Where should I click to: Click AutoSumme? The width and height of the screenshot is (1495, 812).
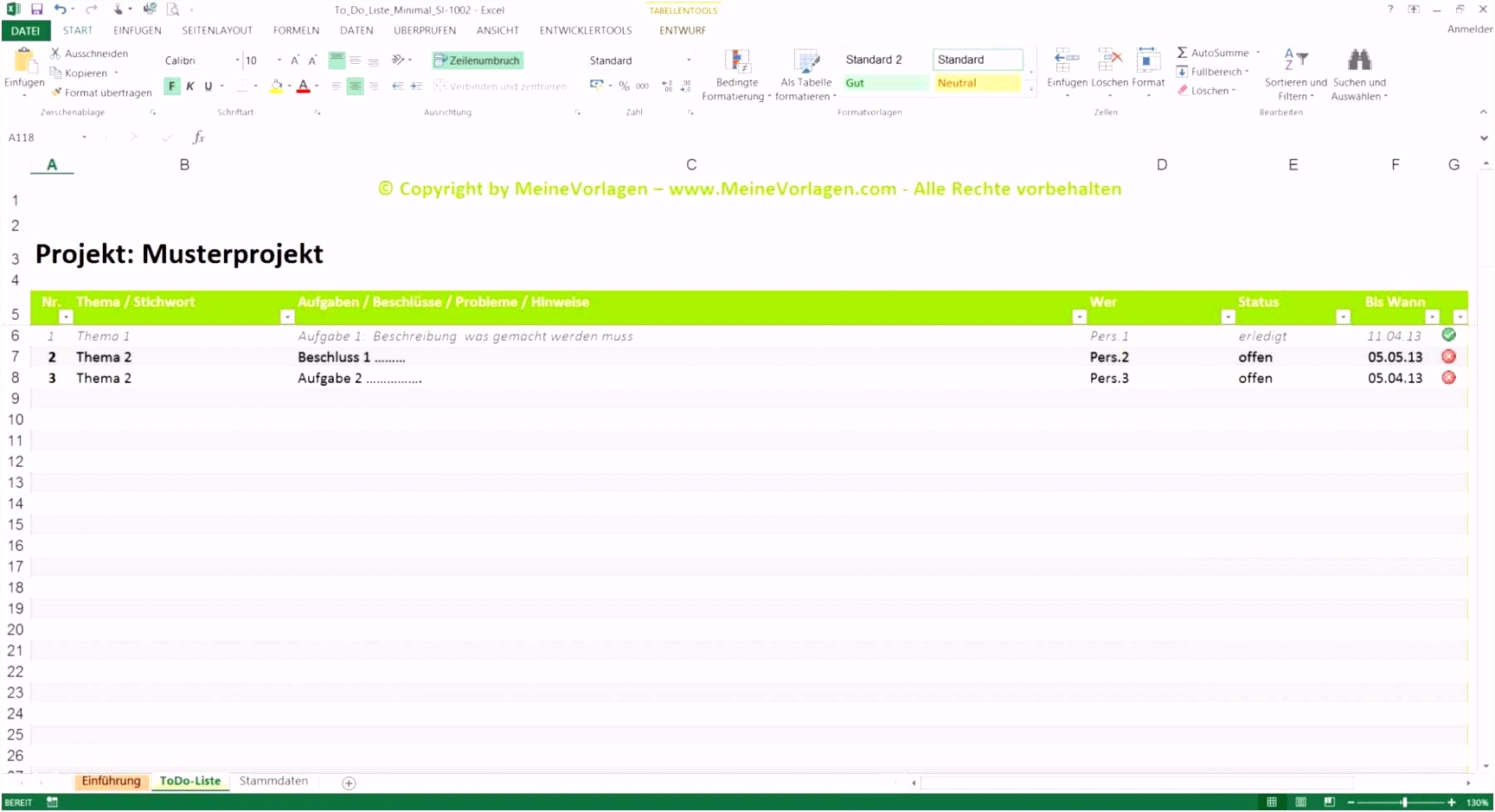pos(1213,53)
